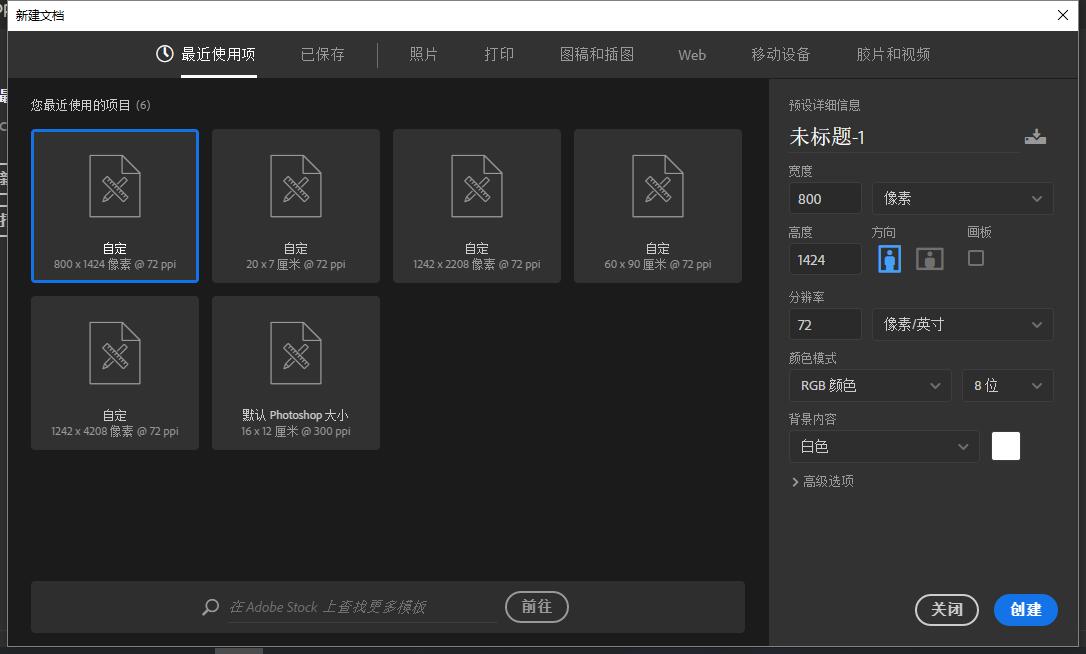
Task: Set portrait orientation for the document
Action: click(x=889, y=258)
